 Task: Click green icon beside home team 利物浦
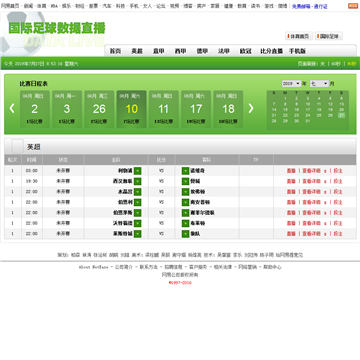[138, 171]
